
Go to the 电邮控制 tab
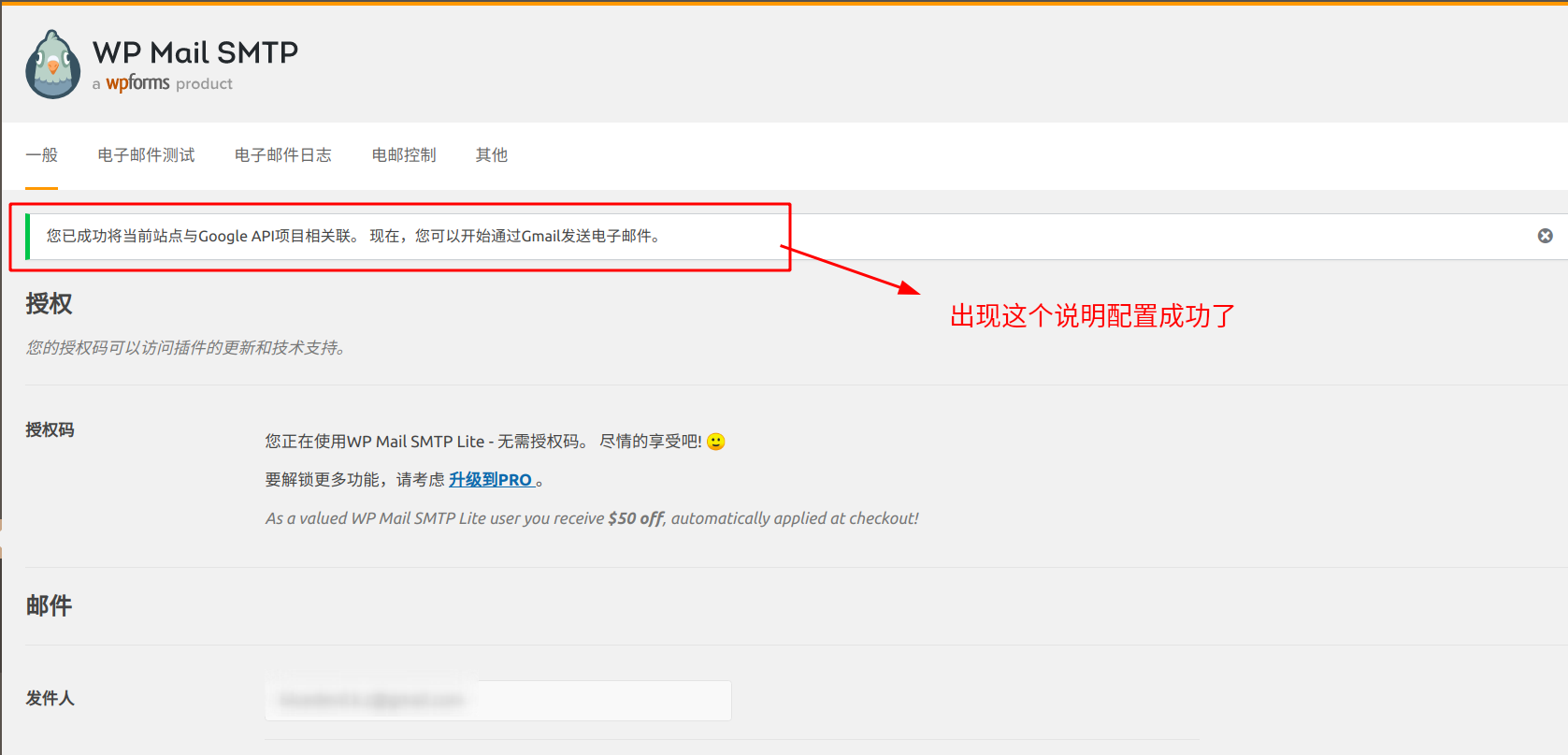(x=404, y=155)
